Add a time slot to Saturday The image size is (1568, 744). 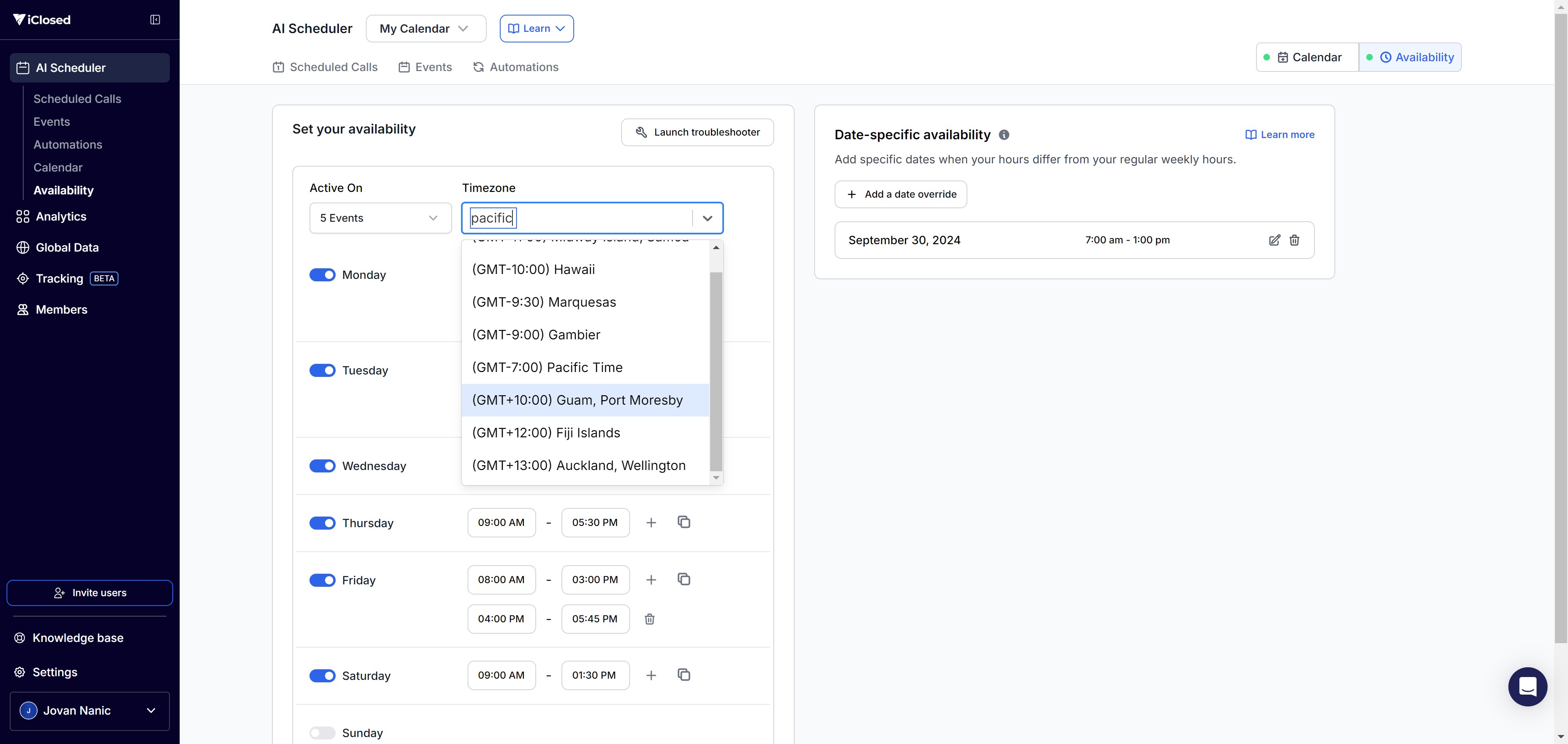(x=651, y=675)
